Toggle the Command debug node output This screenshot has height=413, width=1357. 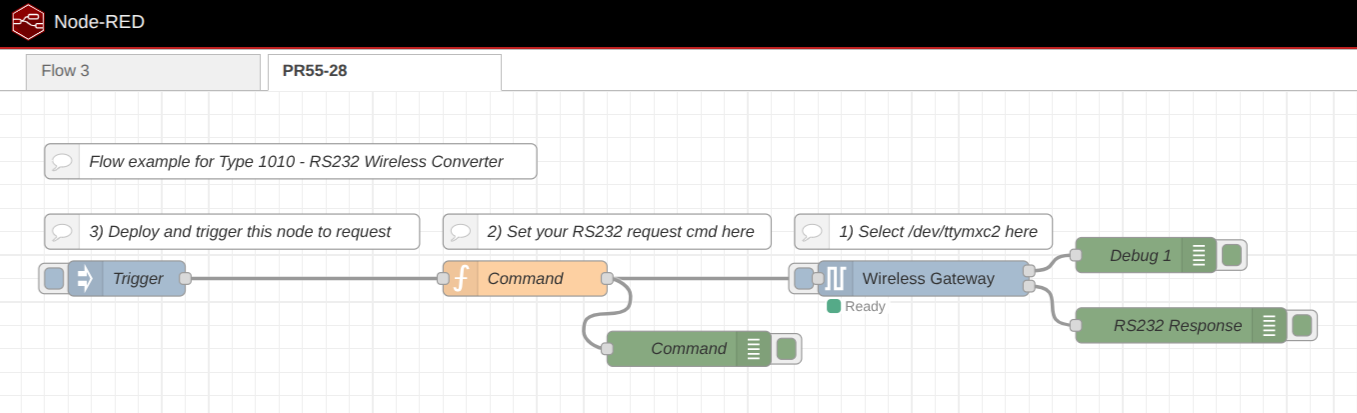[x=786, y=349]
